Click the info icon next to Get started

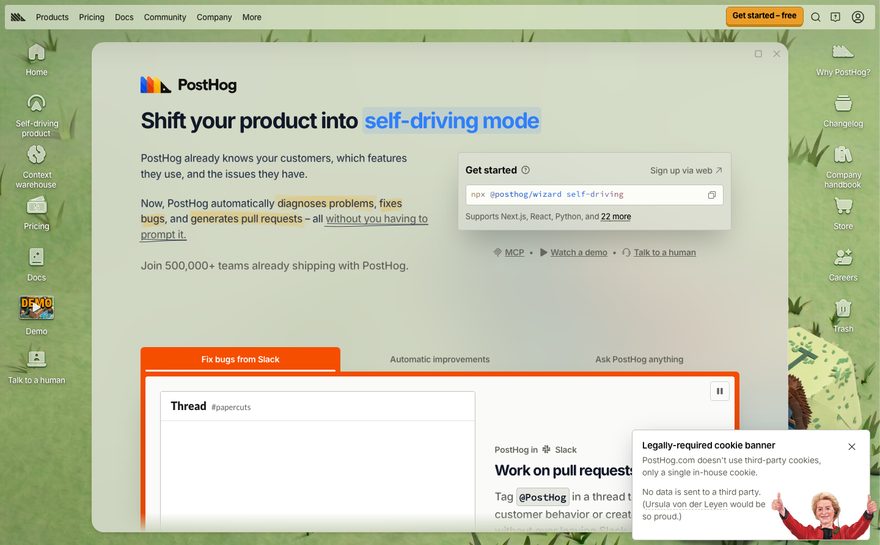coord(525,170)
